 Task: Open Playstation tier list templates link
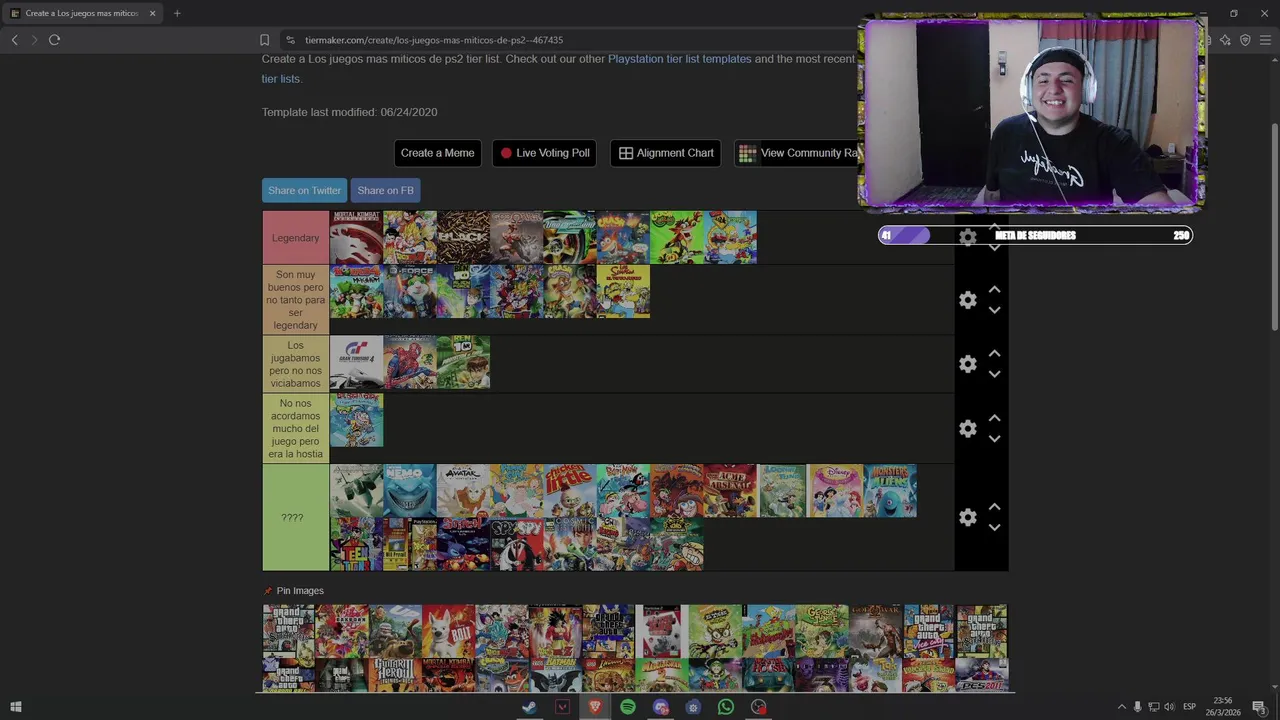680,59
